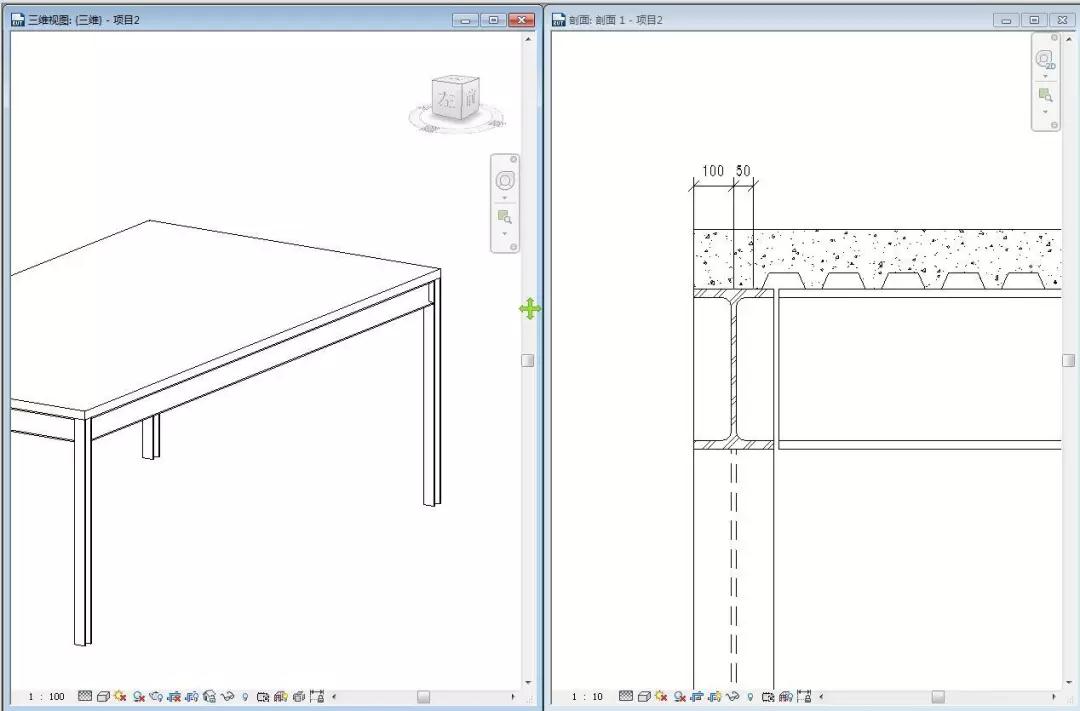Click the ViewCube in 3D view

(455, 98)
